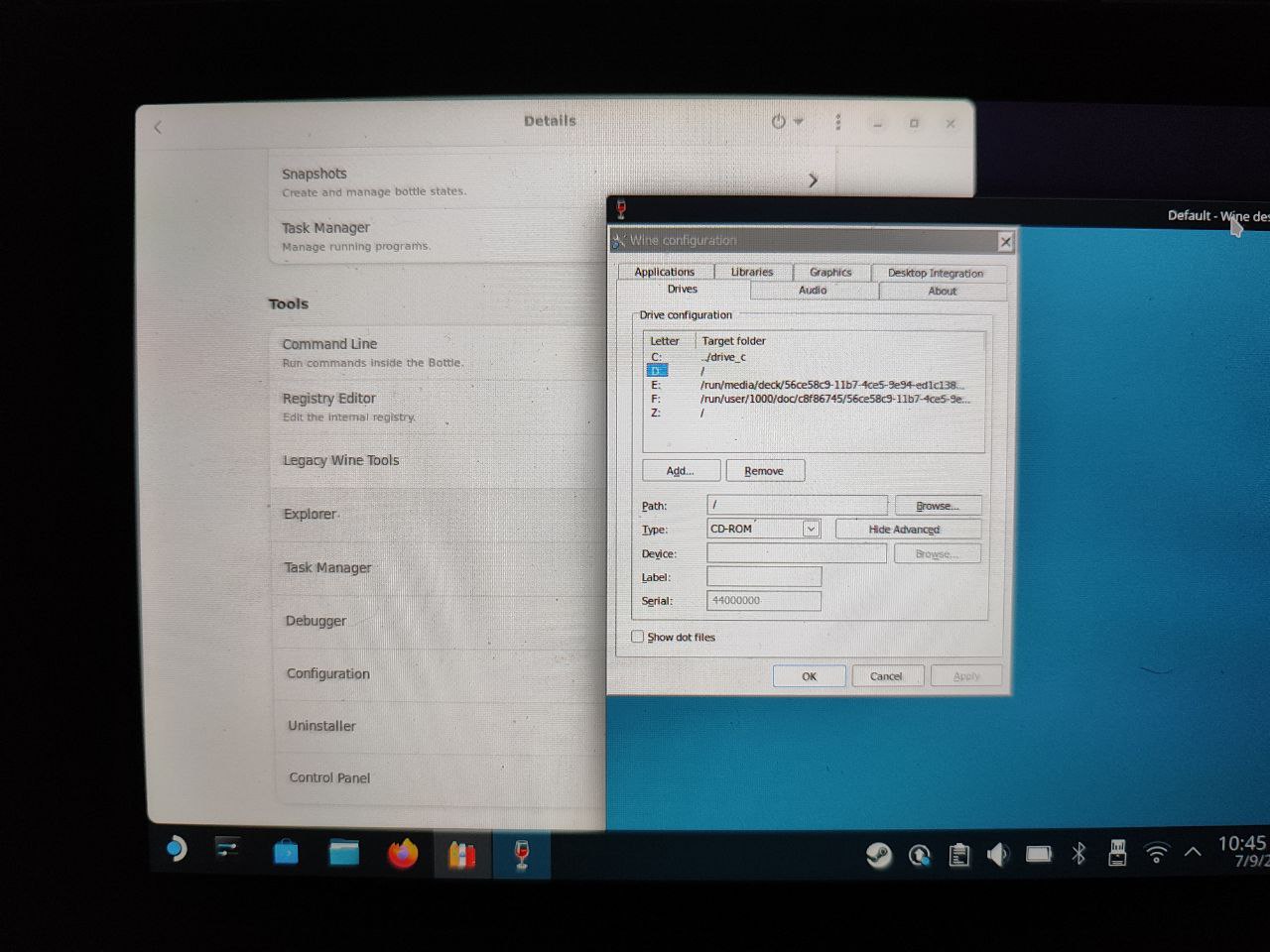
Task: Remove the selected drive
Action: pyautogui.click(x=764, y=471)
